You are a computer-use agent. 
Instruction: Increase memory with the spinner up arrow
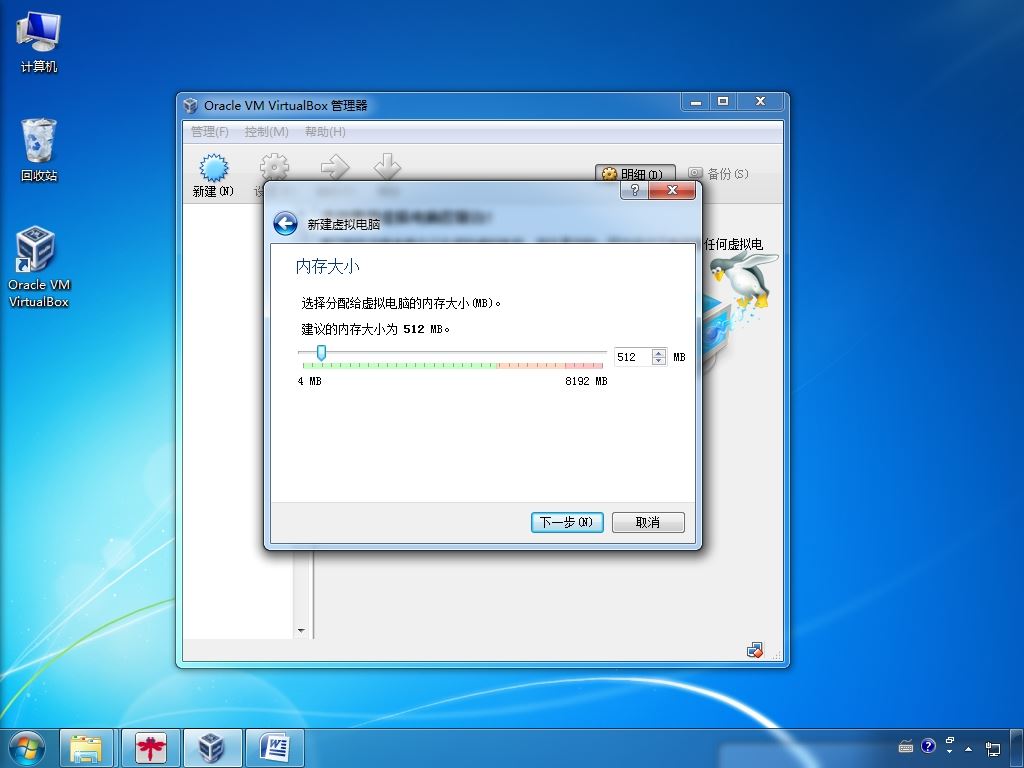click(x=659, y=353)
